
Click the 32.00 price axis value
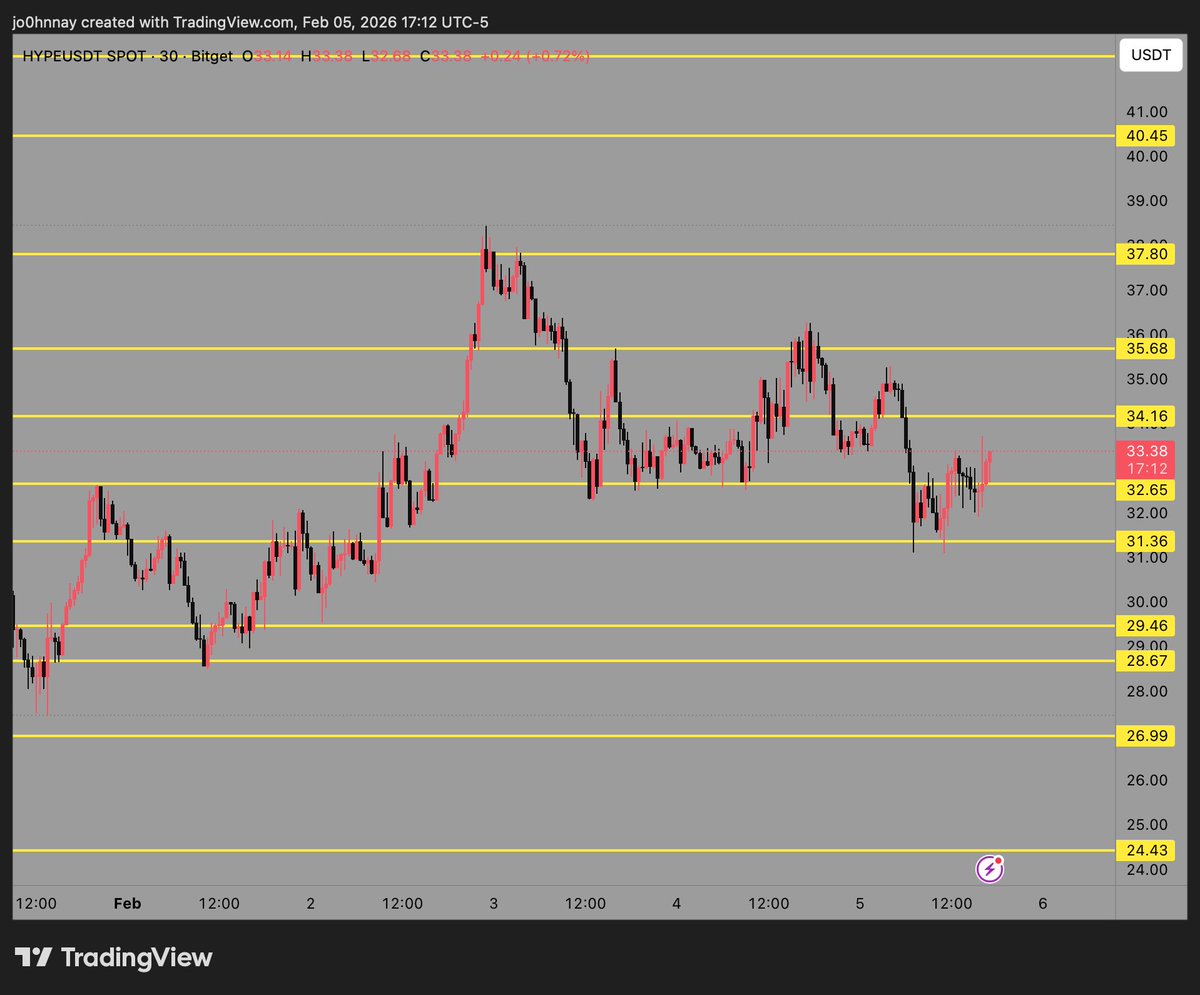[x=1146, y=512]
